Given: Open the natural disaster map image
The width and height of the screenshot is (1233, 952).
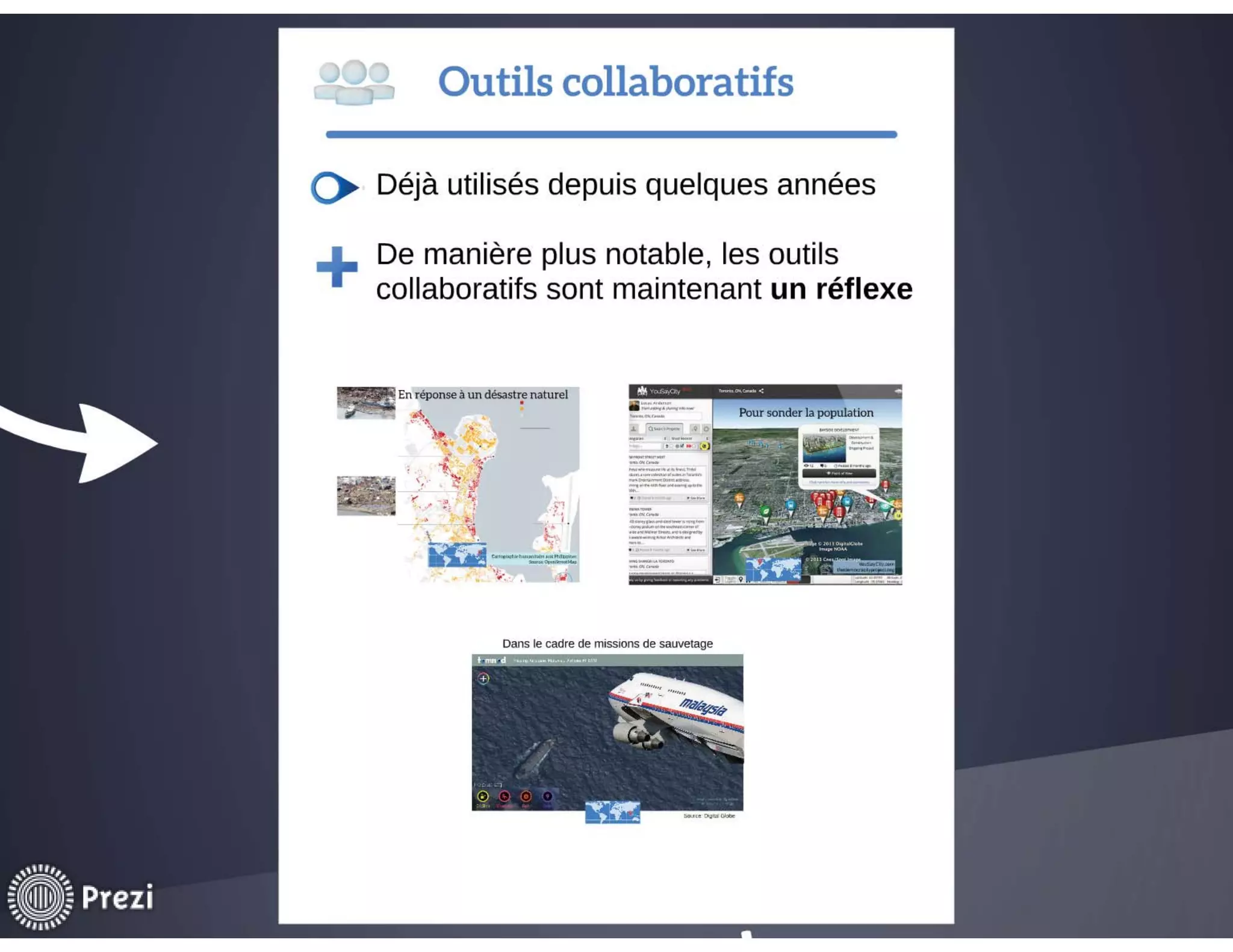Looking at the screenshot, I should 488,484.
